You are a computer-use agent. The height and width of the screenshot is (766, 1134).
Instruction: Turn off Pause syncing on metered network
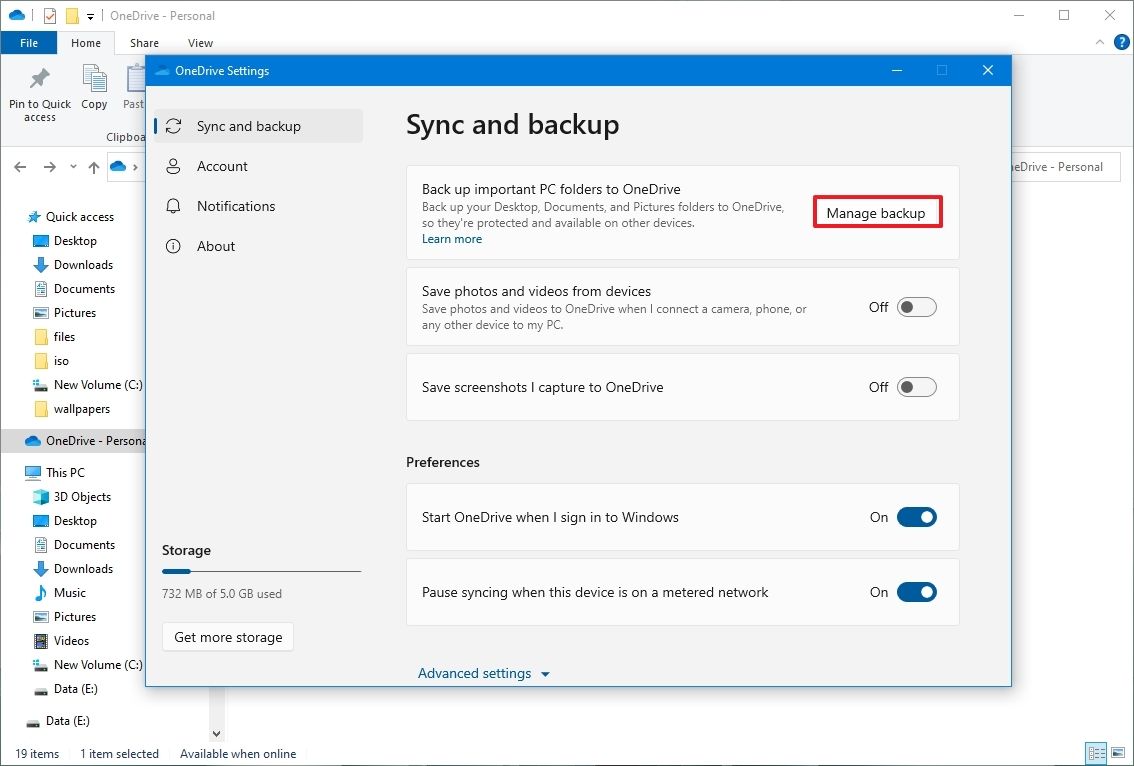[916, 592]
